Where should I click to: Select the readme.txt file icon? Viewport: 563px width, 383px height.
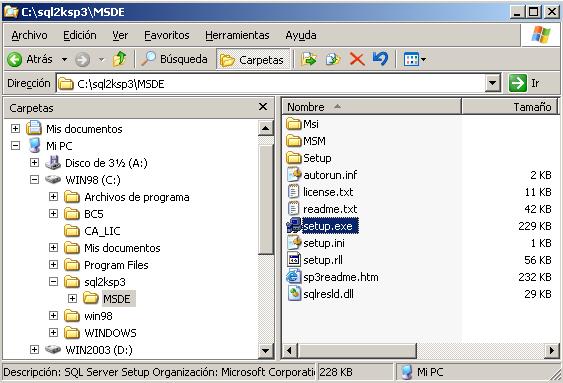(293, 209)
